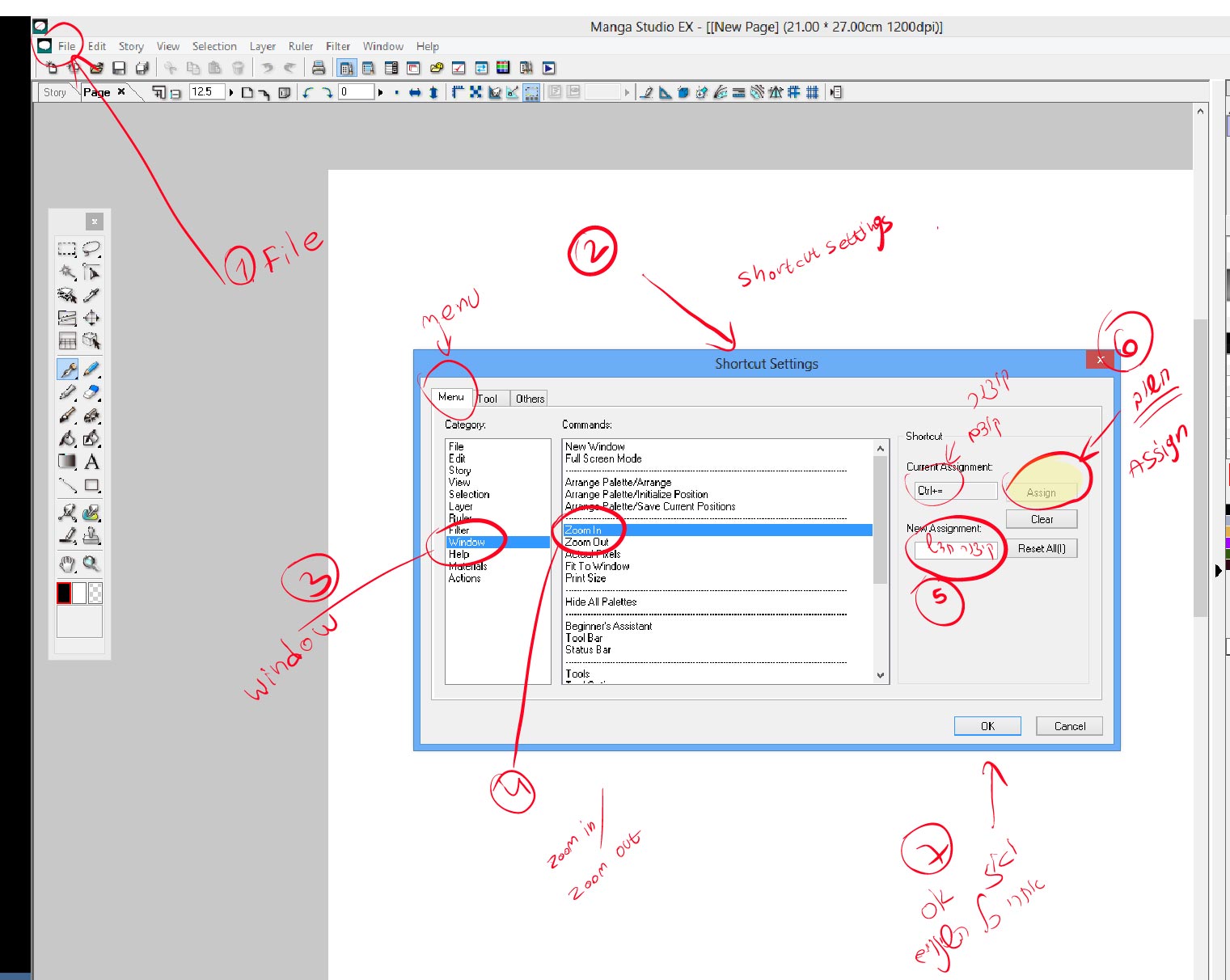This screenshot has height=980, width=1230.
Task: Open the zoom percentage dropdown arrow beside 12.5
Action: coord(231,92)
